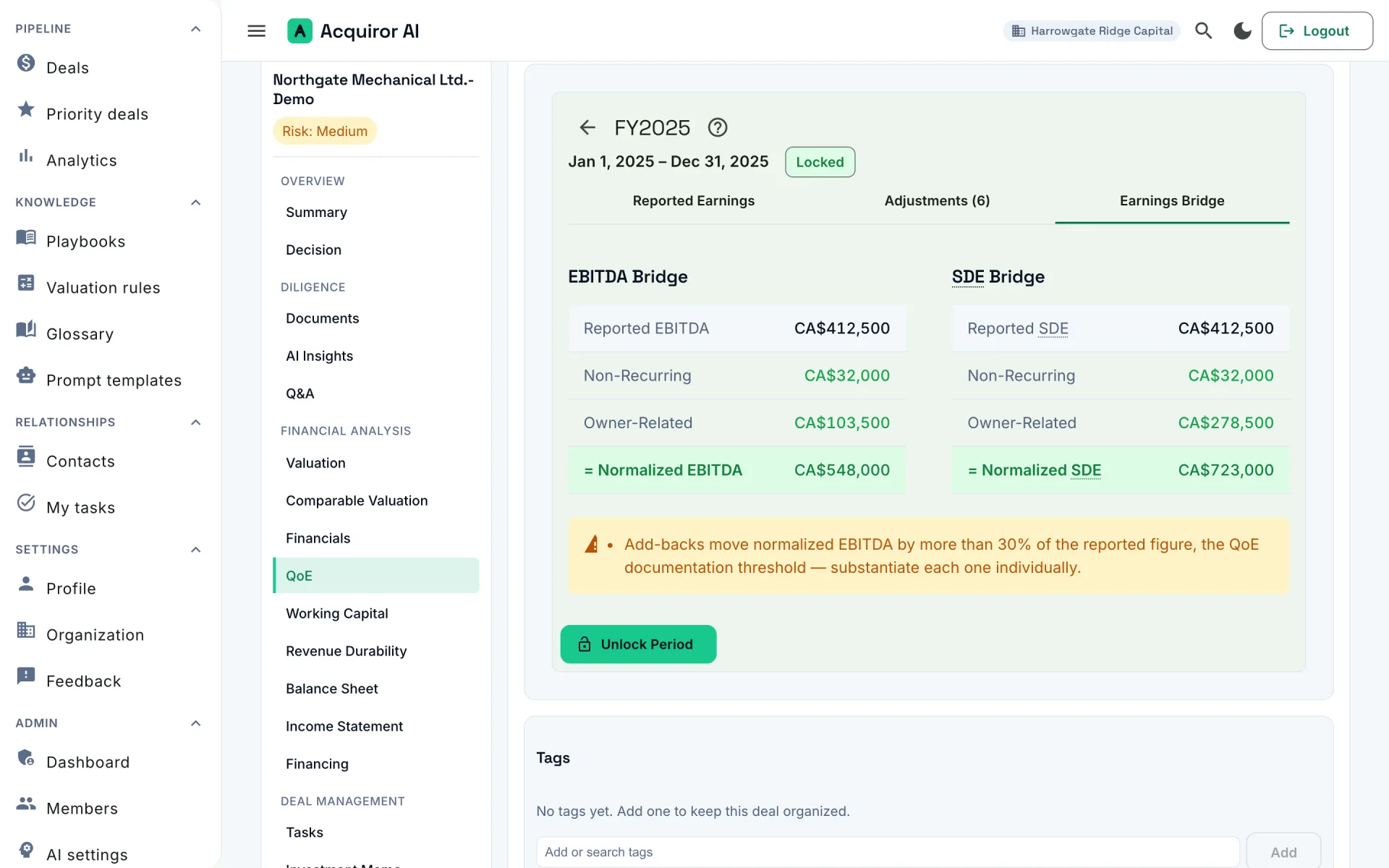Click the Priority deals star icon
1389x868 pixels.
pos(26,109)
